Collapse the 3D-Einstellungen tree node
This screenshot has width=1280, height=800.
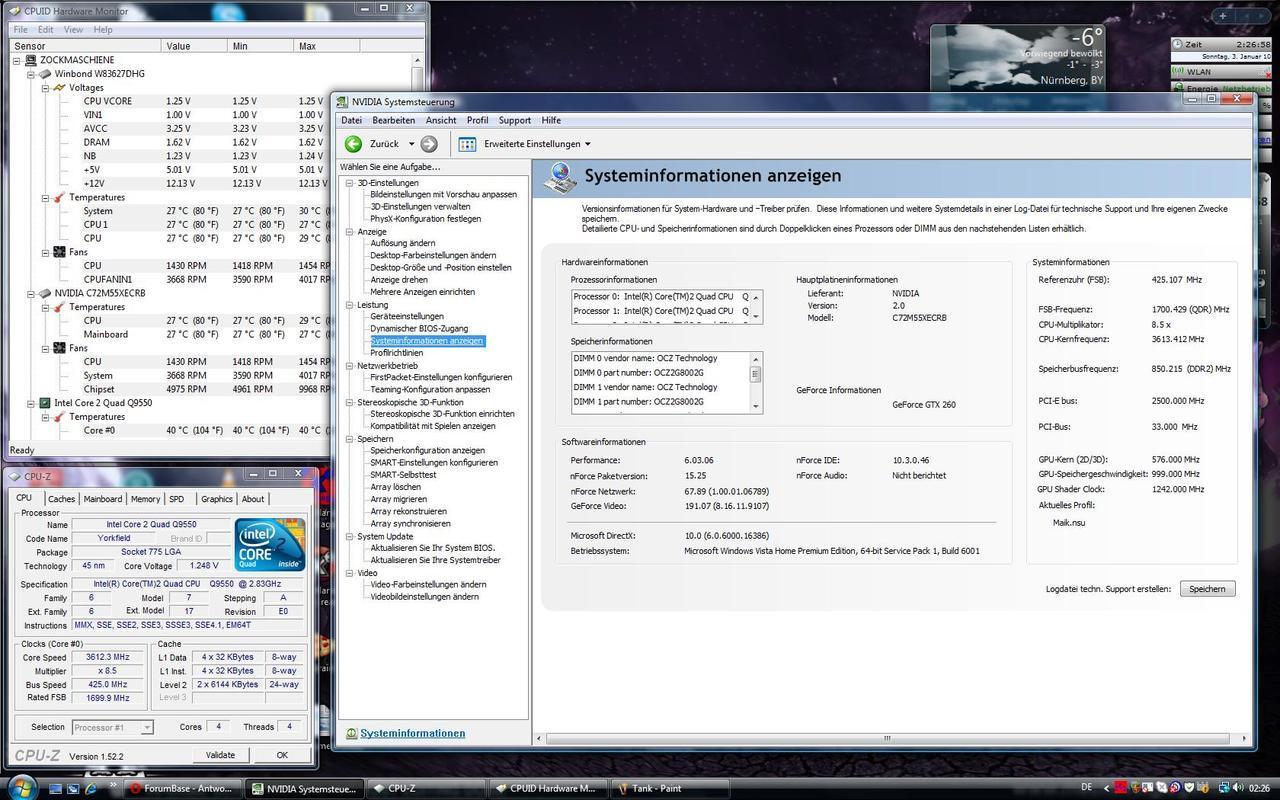pos(349,183)
